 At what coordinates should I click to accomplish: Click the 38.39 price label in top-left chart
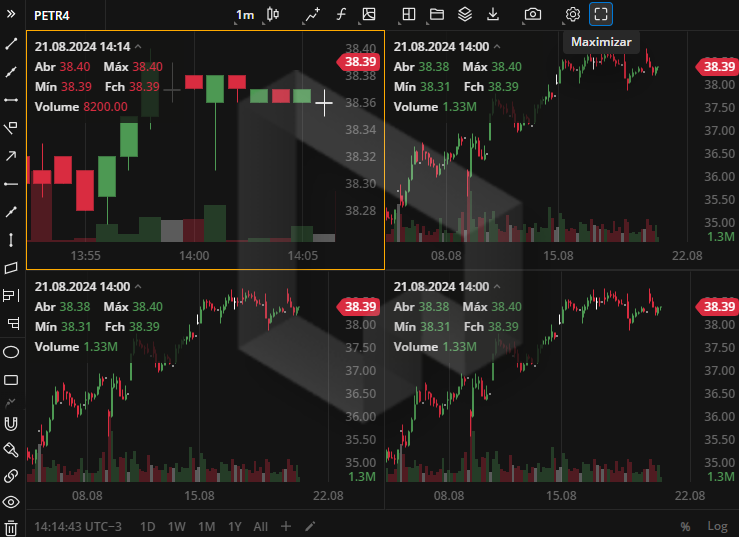coord(359,62)
